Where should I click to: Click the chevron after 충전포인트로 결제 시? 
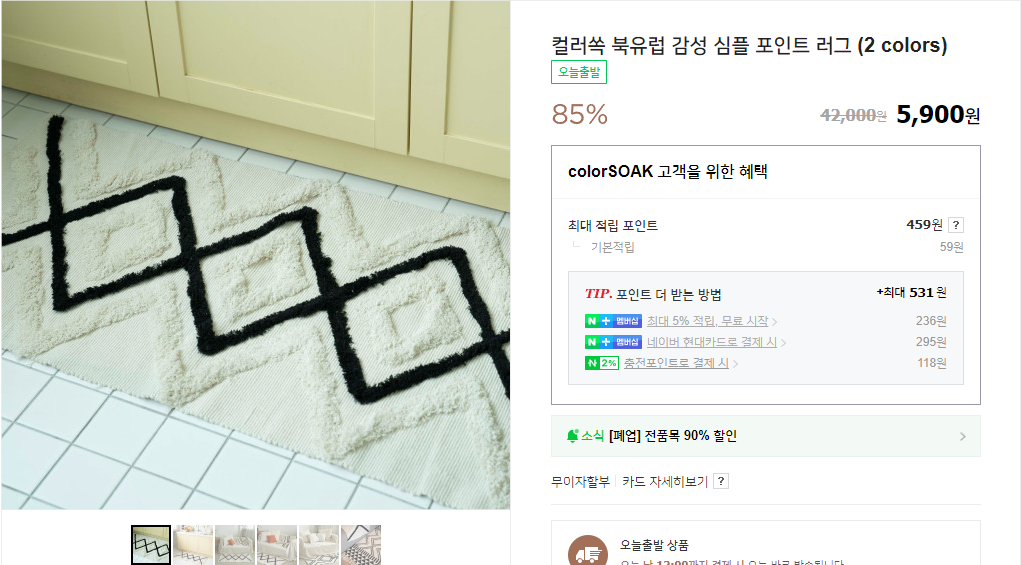point(735,364)
